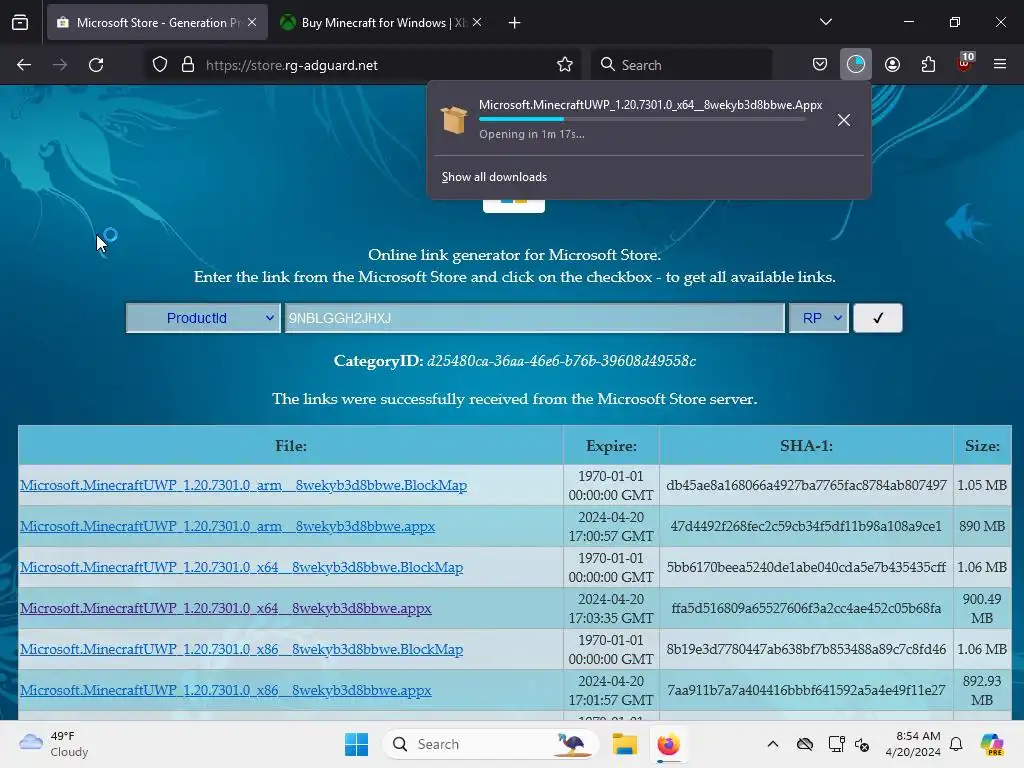Click the muted volume tray icon
The height and width of the screenshot is (768, 1024).
(862, 744)
